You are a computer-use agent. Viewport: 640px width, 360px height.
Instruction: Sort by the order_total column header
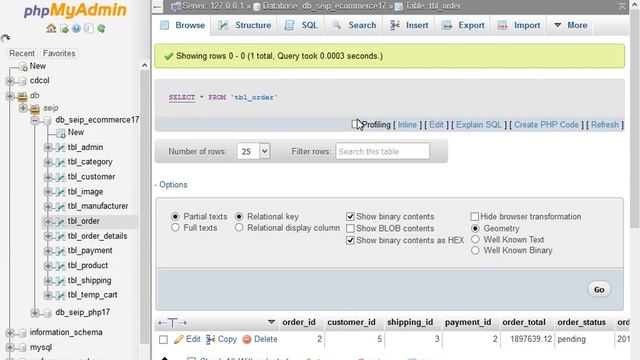pos(524,322)
